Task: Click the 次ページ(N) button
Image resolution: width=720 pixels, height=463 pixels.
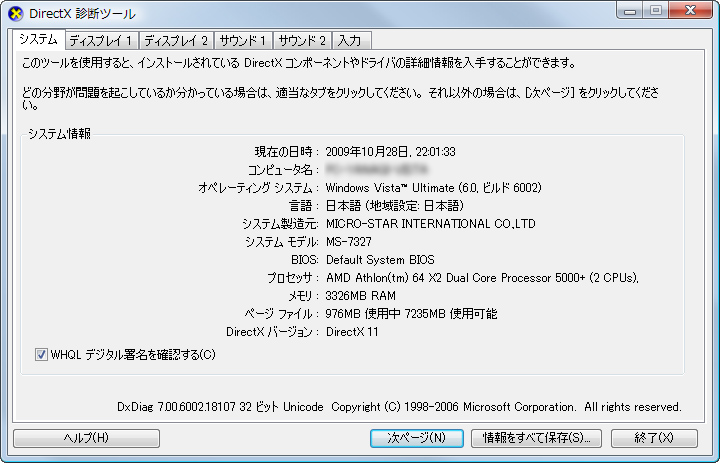Action: point(416,438)
